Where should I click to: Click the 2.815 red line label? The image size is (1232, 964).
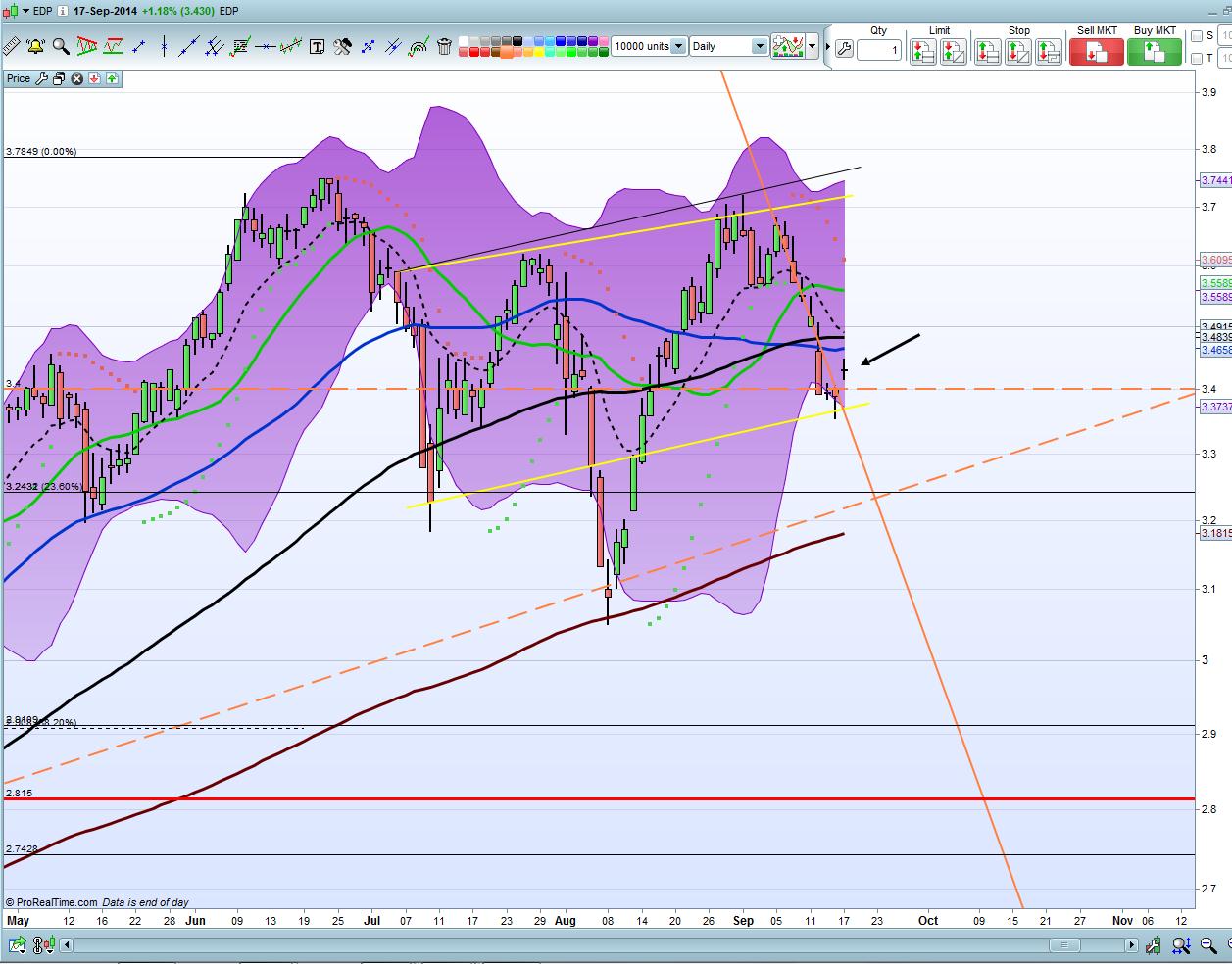[x=19, y=793]
